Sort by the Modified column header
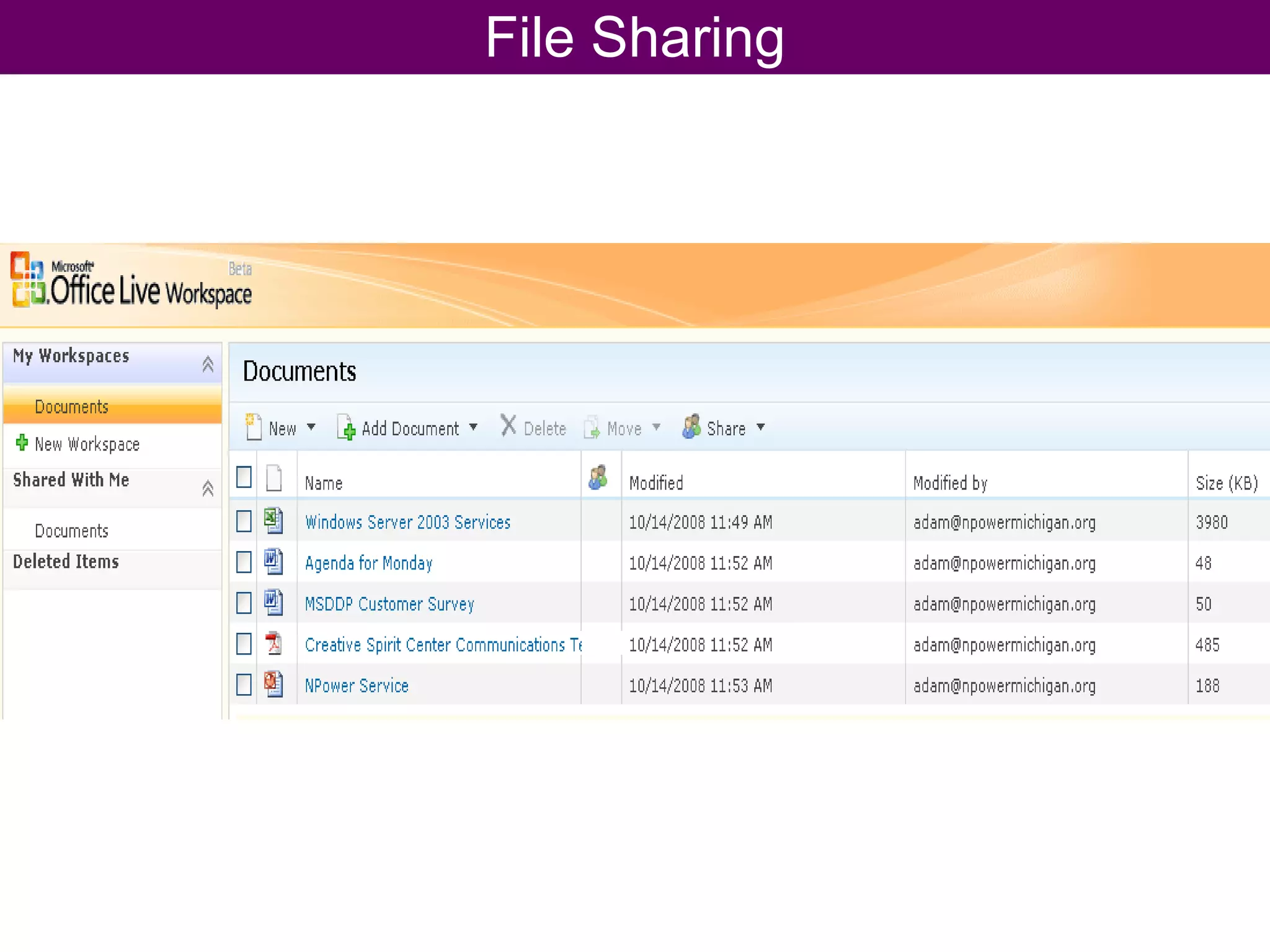Screen dimensions: 1270x952 [655, 483]
